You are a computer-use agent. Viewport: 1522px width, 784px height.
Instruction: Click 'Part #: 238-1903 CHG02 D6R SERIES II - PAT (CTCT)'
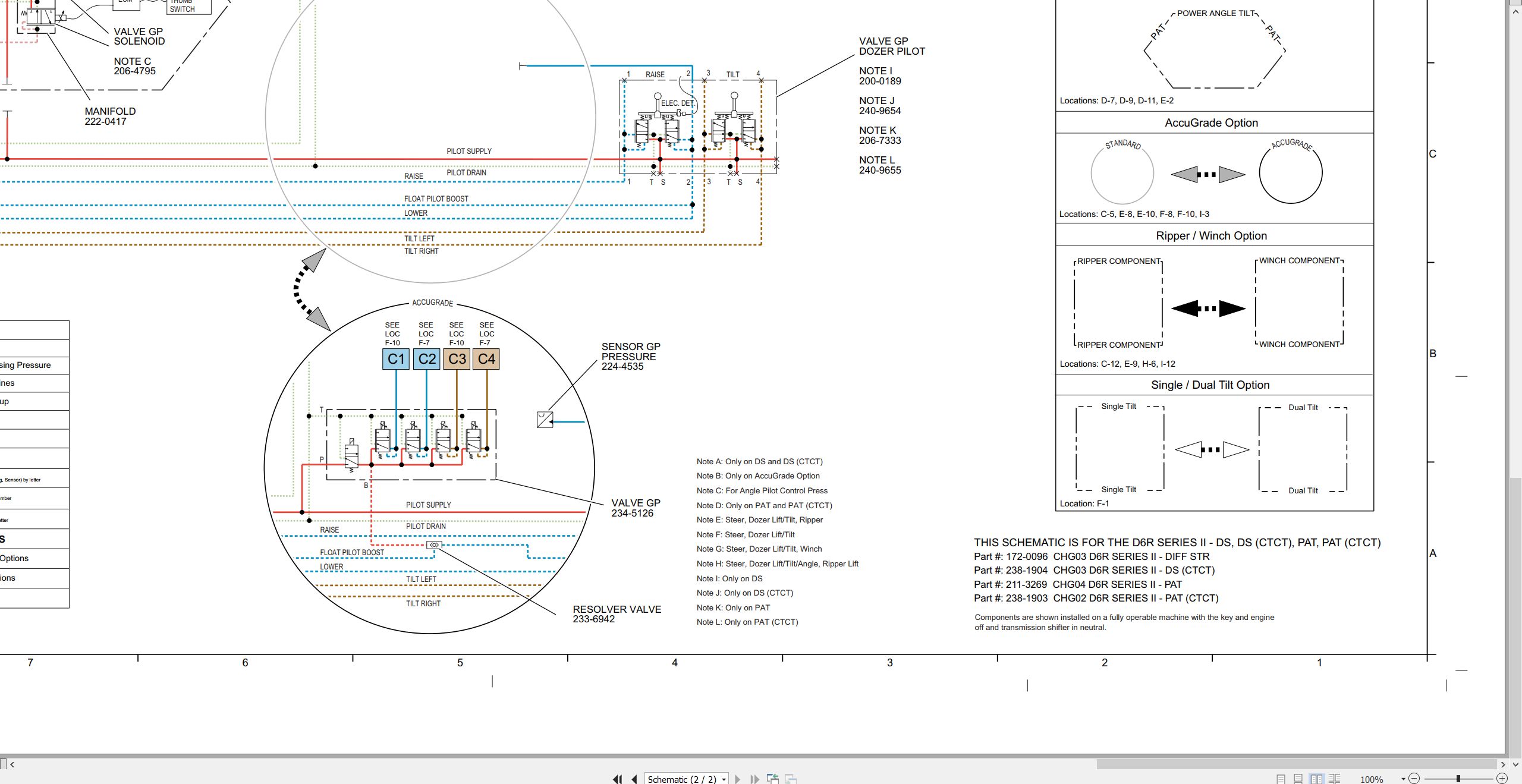coord(1096,598)
